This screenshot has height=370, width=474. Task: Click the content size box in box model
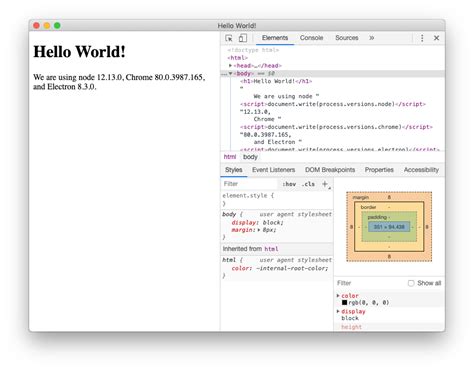tap(389, 227)
